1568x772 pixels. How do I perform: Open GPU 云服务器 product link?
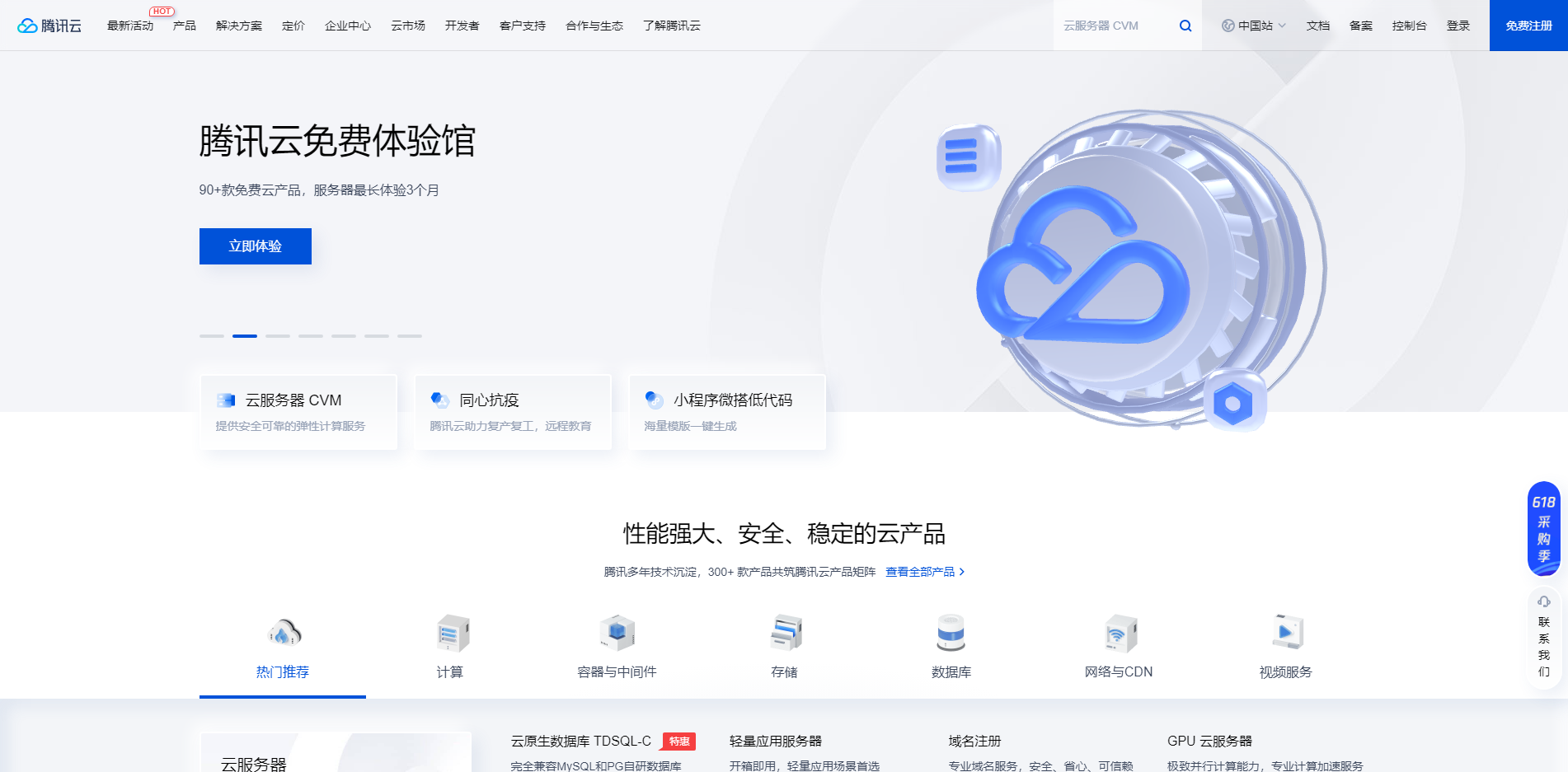click(x=1210, y=742)
